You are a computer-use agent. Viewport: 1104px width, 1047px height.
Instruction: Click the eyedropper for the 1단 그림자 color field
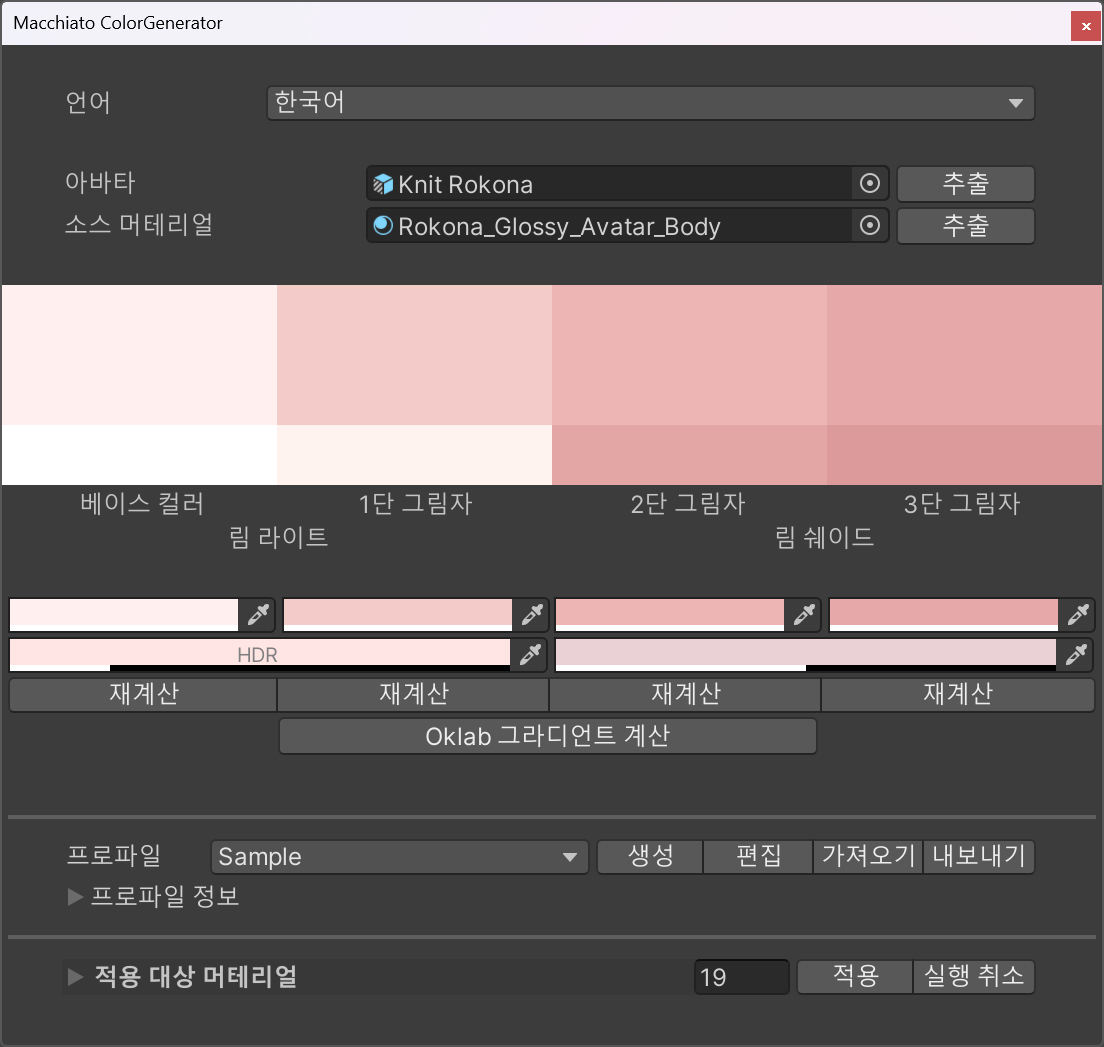point(532,615)
